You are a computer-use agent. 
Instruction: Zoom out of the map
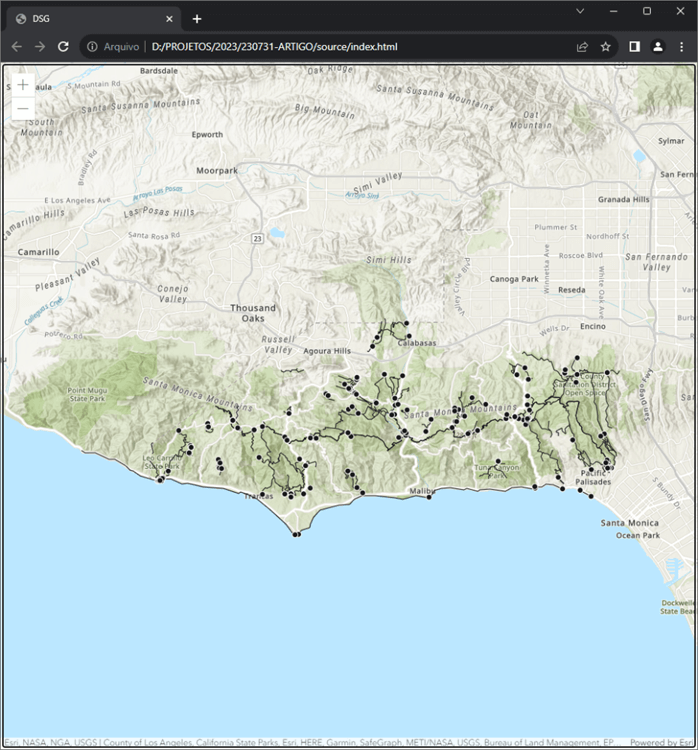[23, 108]
